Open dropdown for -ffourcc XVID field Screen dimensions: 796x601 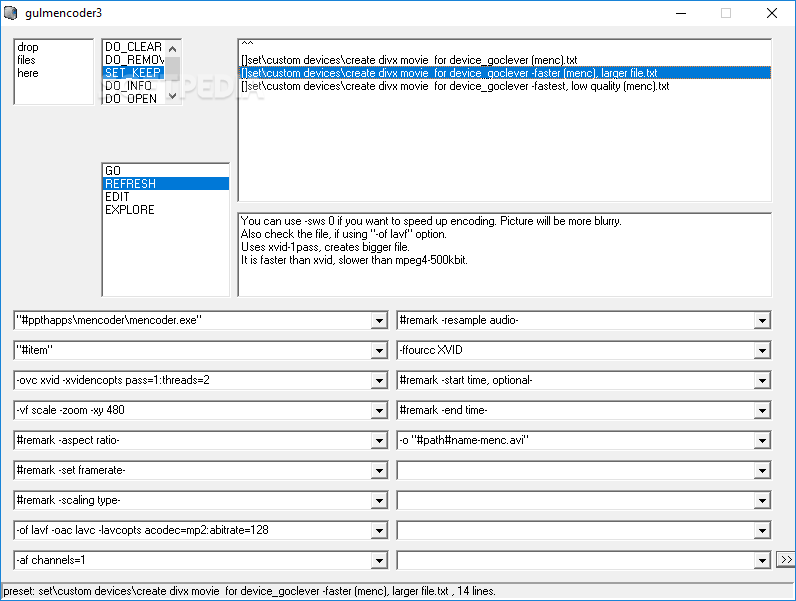click(x=762, y=350)
